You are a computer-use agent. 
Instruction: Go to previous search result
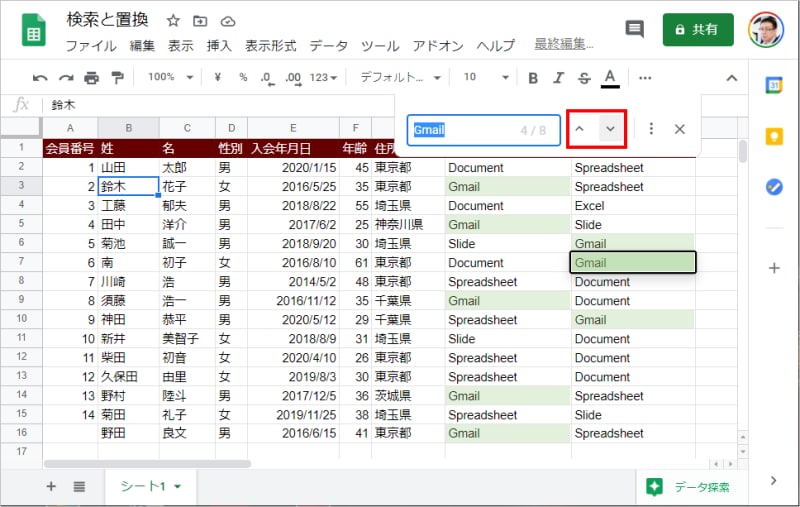[580, 129]
